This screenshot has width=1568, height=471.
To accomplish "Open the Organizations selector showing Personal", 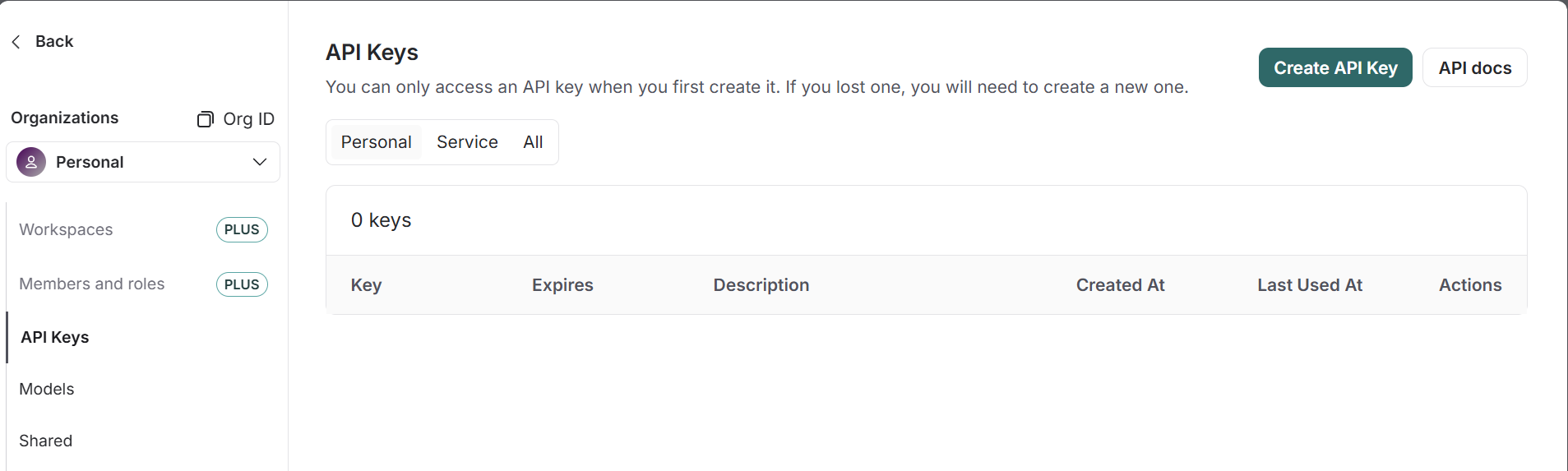I will point(143,162).
